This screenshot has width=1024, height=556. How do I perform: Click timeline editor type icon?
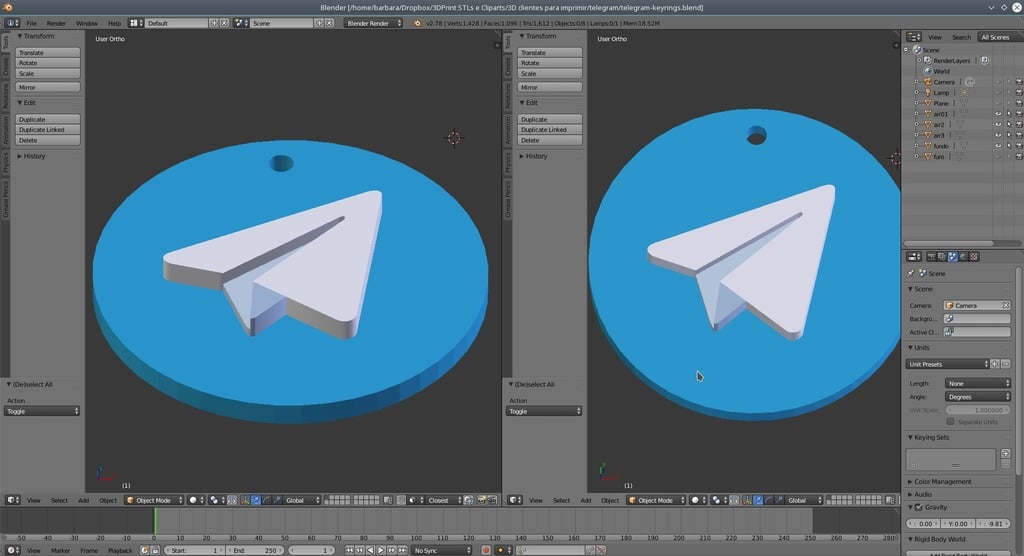coord(11,550)
